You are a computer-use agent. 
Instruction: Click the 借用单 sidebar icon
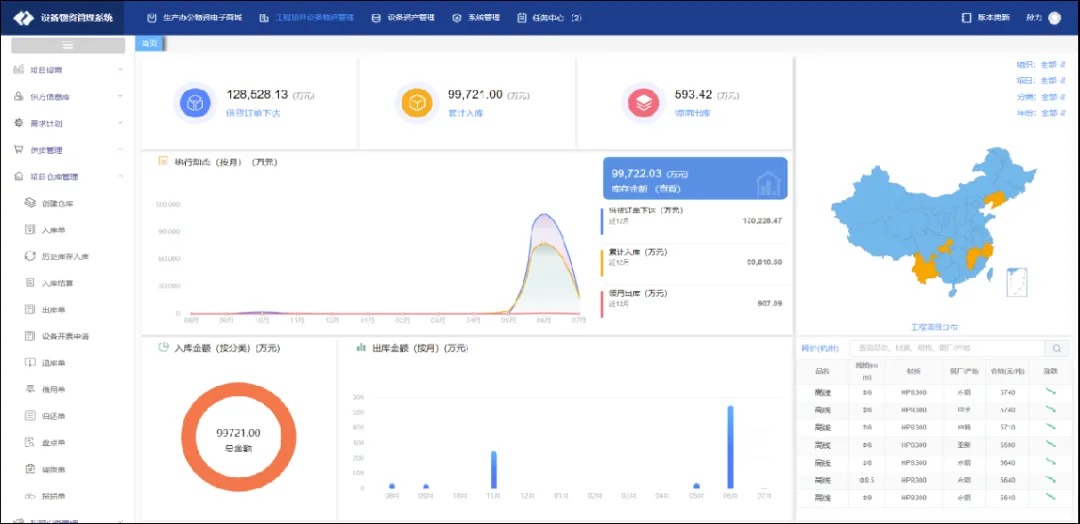pos(30,389)
